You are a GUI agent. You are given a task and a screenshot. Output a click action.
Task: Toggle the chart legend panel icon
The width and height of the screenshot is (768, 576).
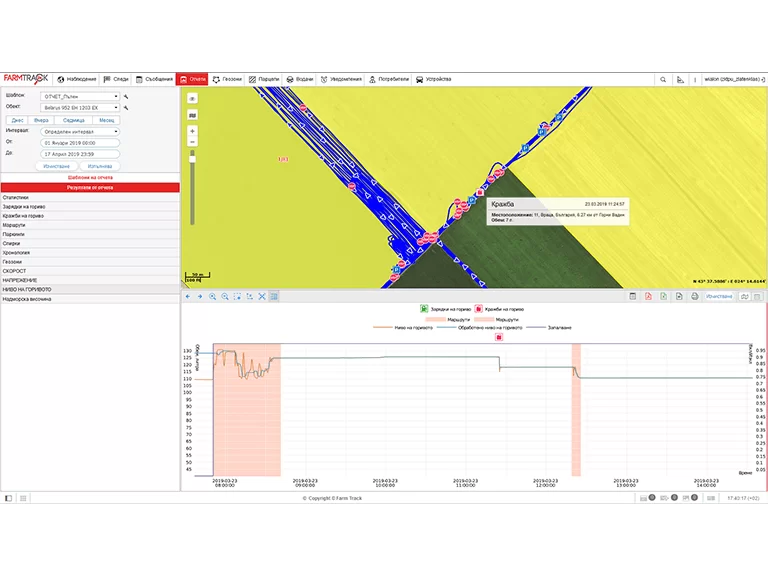274,296
